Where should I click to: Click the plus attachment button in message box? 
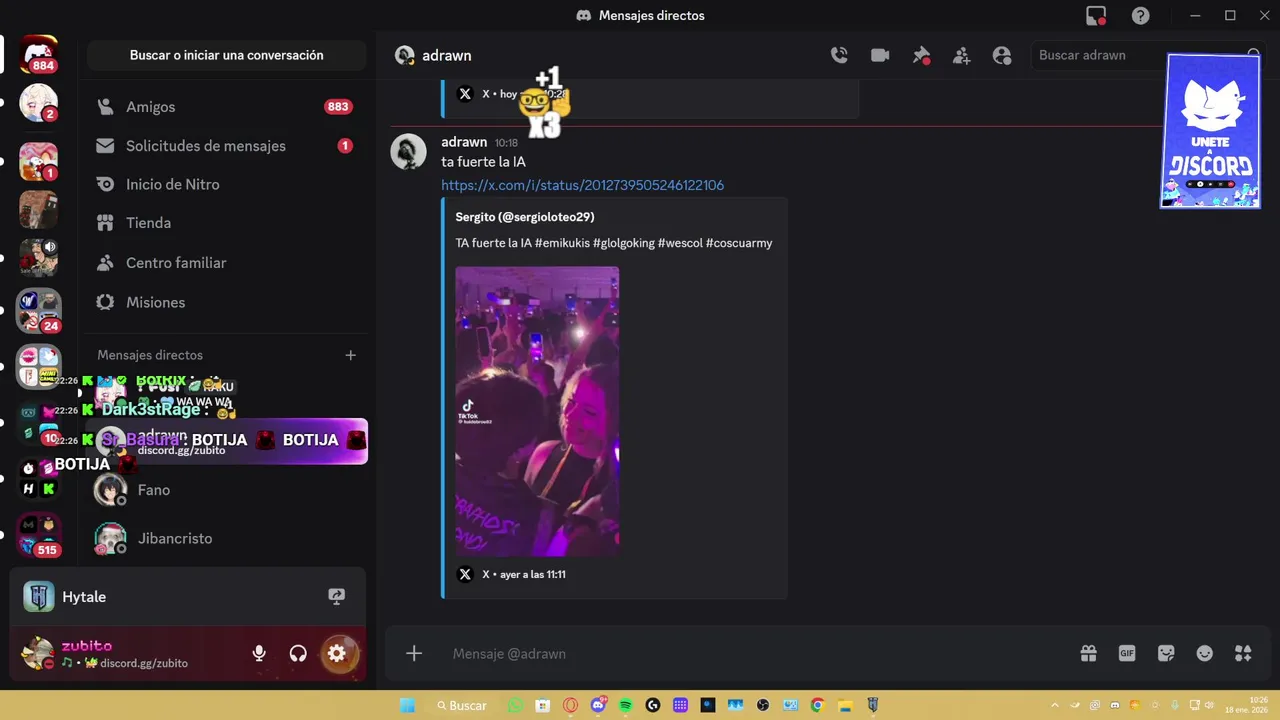tap(414, 653)
